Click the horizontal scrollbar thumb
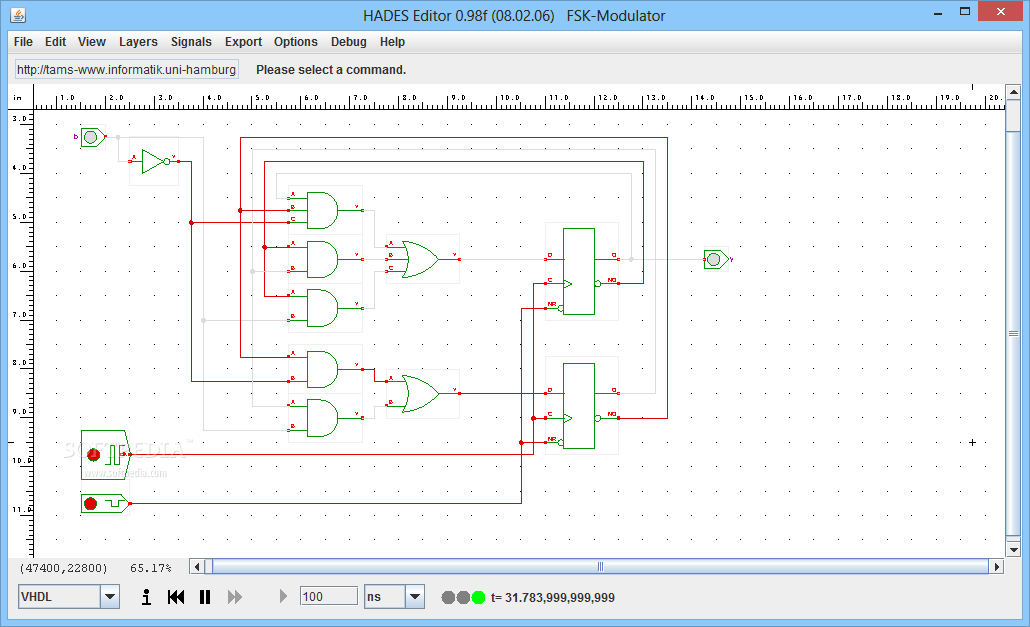Viewport: 1030px width, 627px height. pyautogui.click(x=600, y=567)
